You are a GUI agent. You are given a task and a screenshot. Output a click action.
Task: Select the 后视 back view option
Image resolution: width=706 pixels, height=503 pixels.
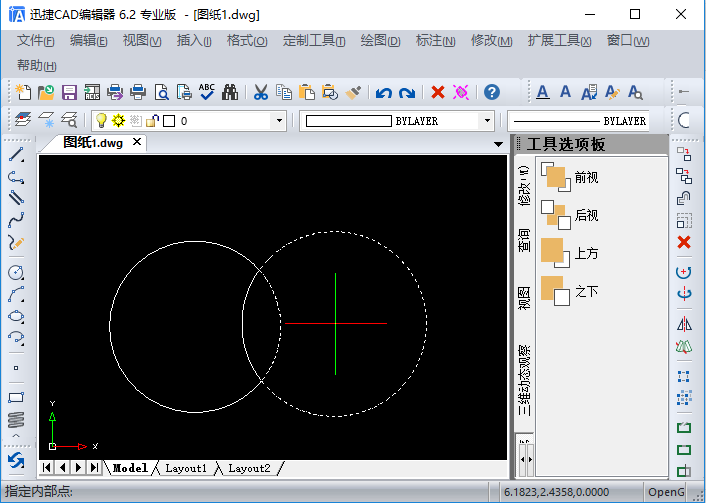570,215
